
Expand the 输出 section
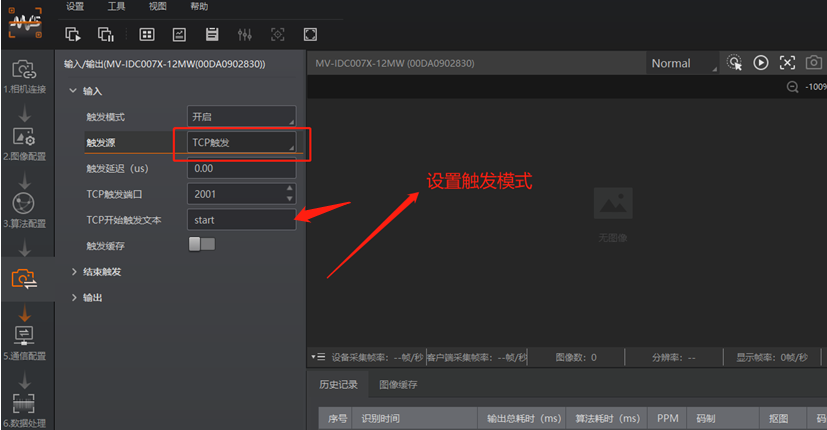(74, 298)
